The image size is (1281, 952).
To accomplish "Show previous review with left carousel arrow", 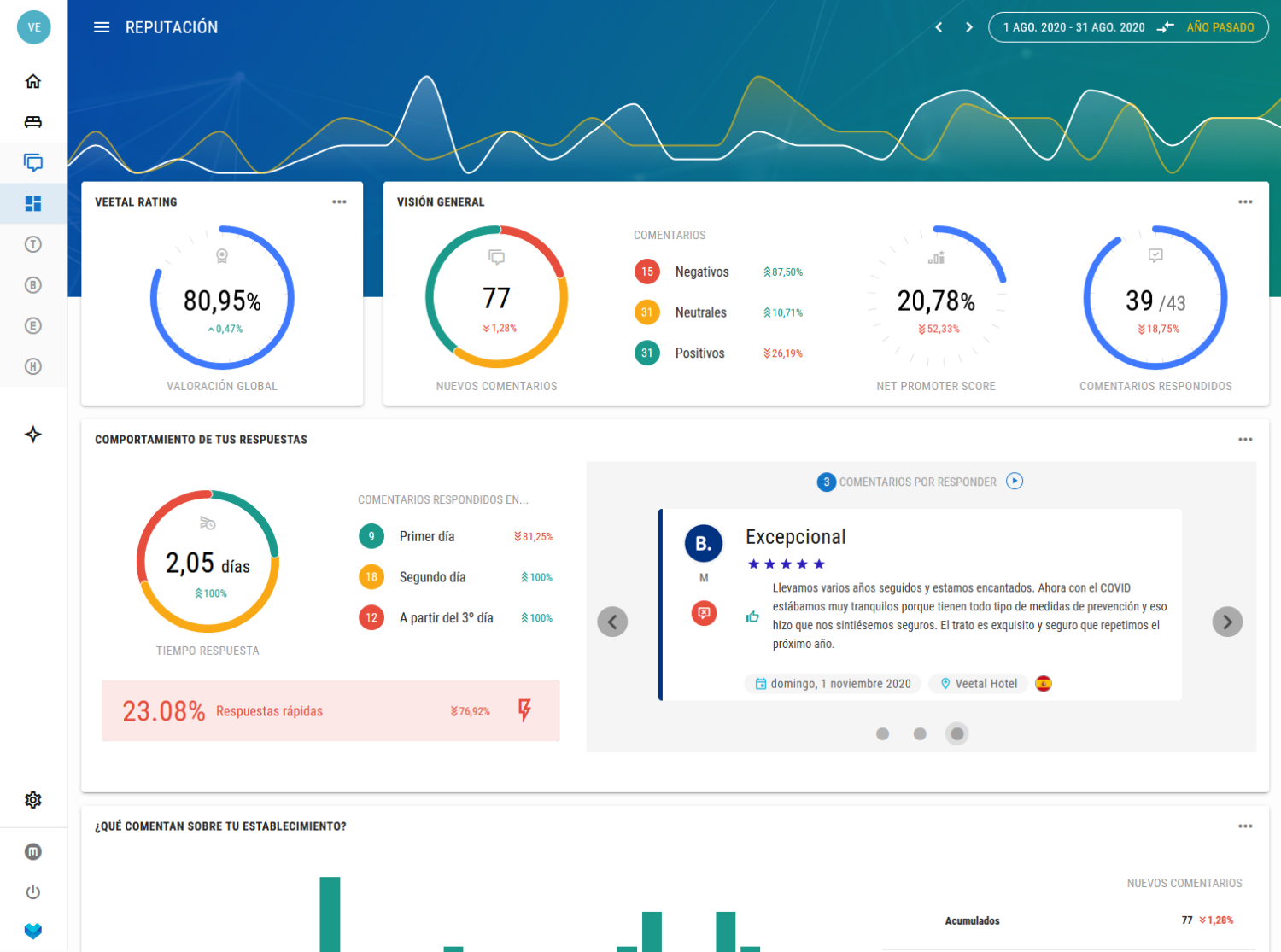I will (612, 622).
